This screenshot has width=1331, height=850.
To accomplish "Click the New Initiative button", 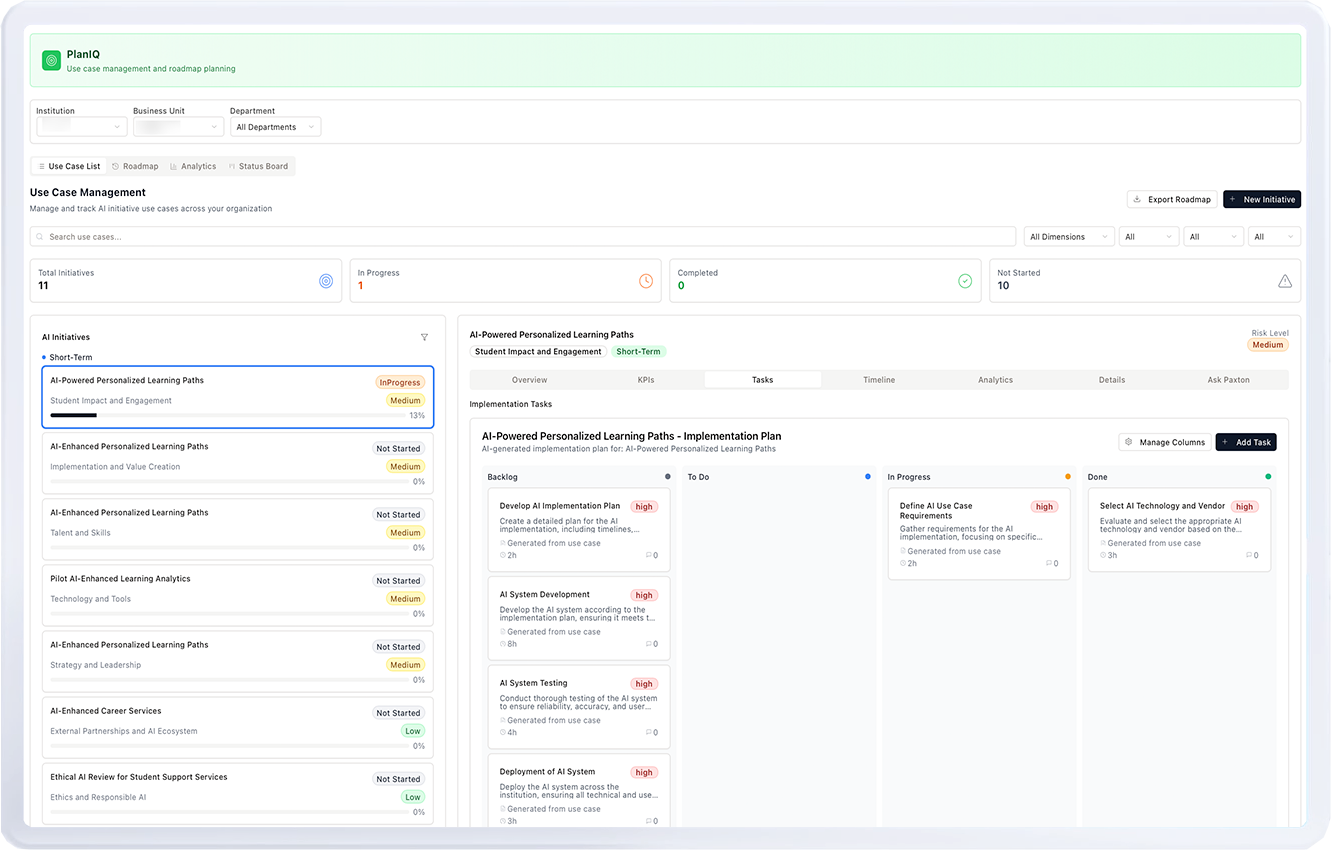I will (1261, 199).
